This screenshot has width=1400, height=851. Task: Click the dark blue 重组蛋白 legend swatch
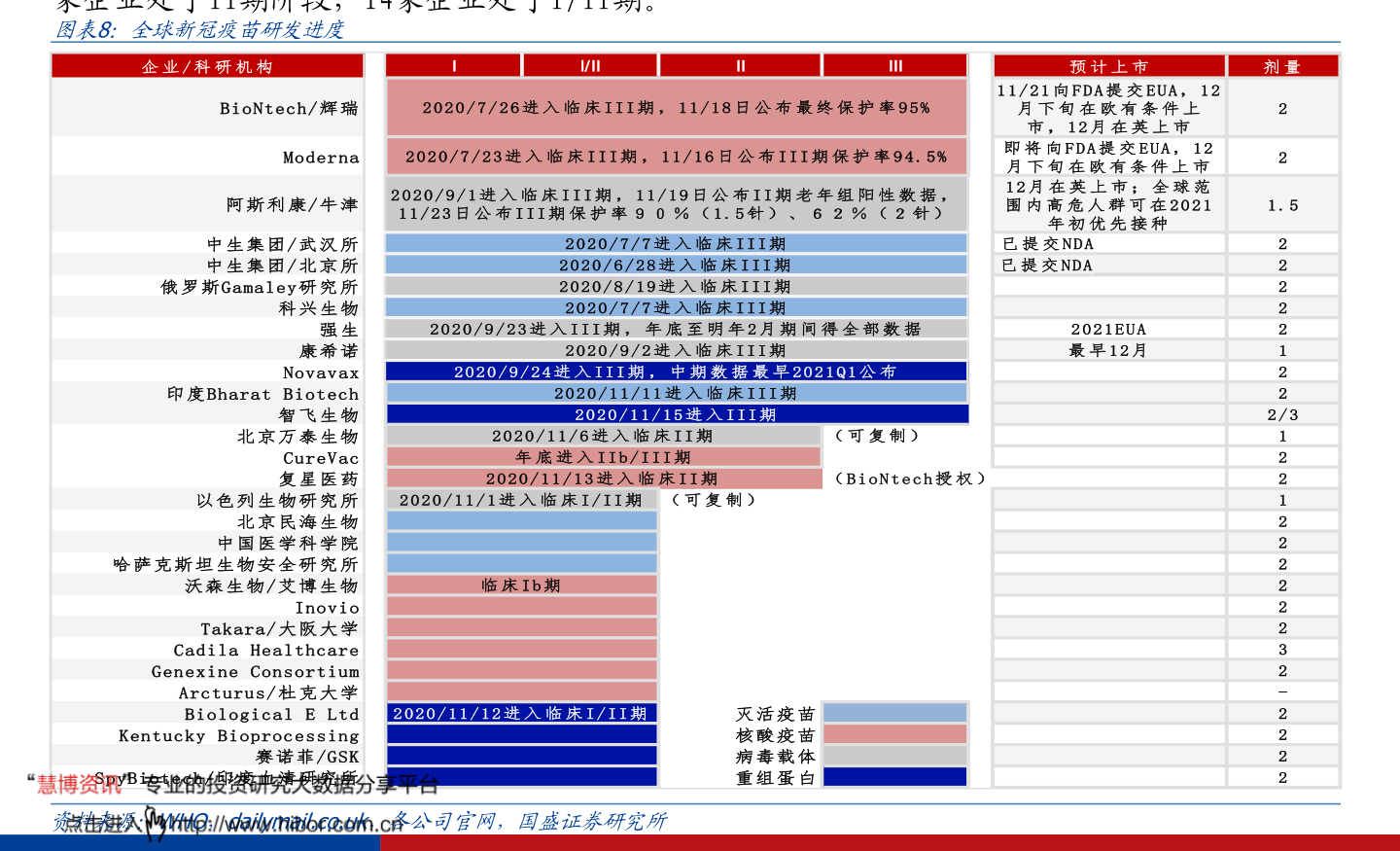tap(894, 777)
